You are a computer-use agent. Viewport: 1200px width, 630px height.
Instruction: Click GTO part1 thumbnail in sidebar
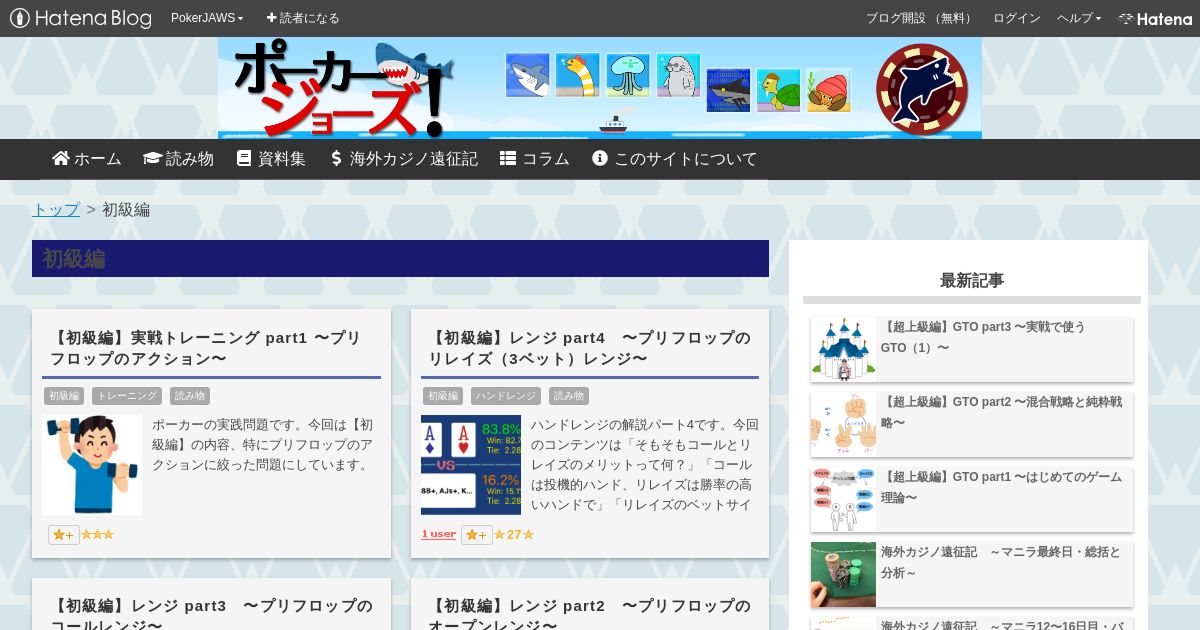tap(843, 499)
